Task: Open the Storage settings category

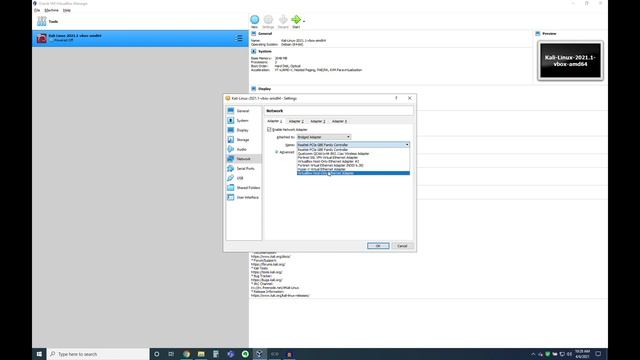Action: pos(244,140)
